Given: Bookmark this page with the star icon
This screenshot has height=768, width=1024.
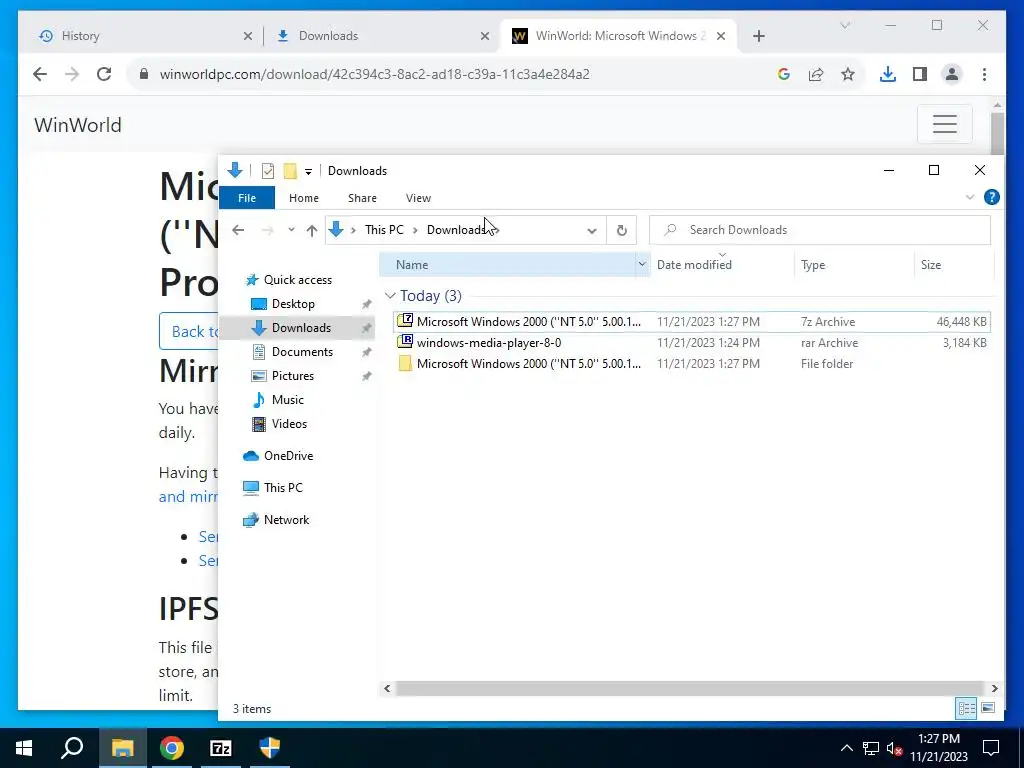Looking at the screenshot, I should [x=848, y=74].
